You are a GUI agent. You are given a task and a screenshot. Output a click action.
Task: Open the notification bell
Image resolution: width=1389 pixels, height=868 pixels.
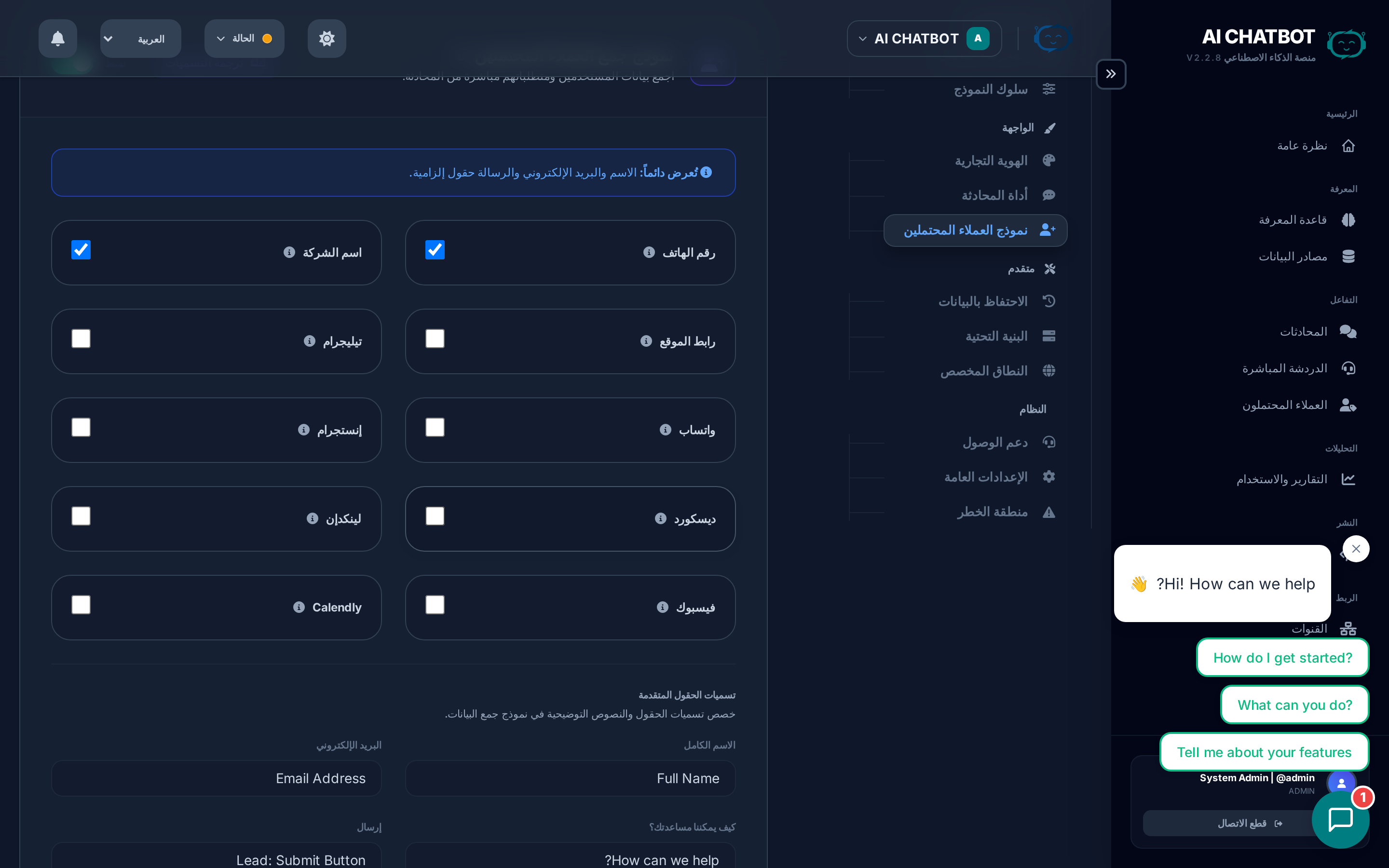(x=57, y=39)
